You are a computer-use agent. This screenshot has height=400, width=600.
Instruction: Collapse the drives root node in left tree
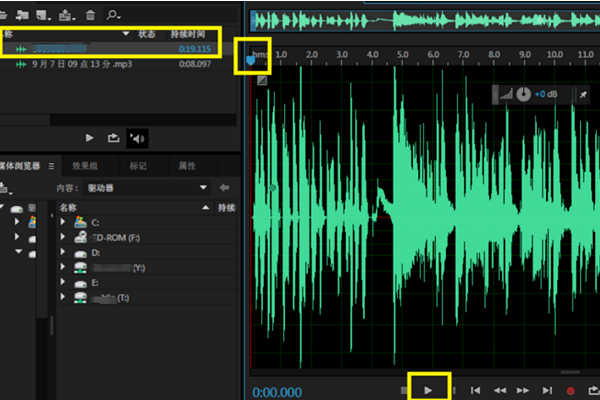(x=2, y=207)
